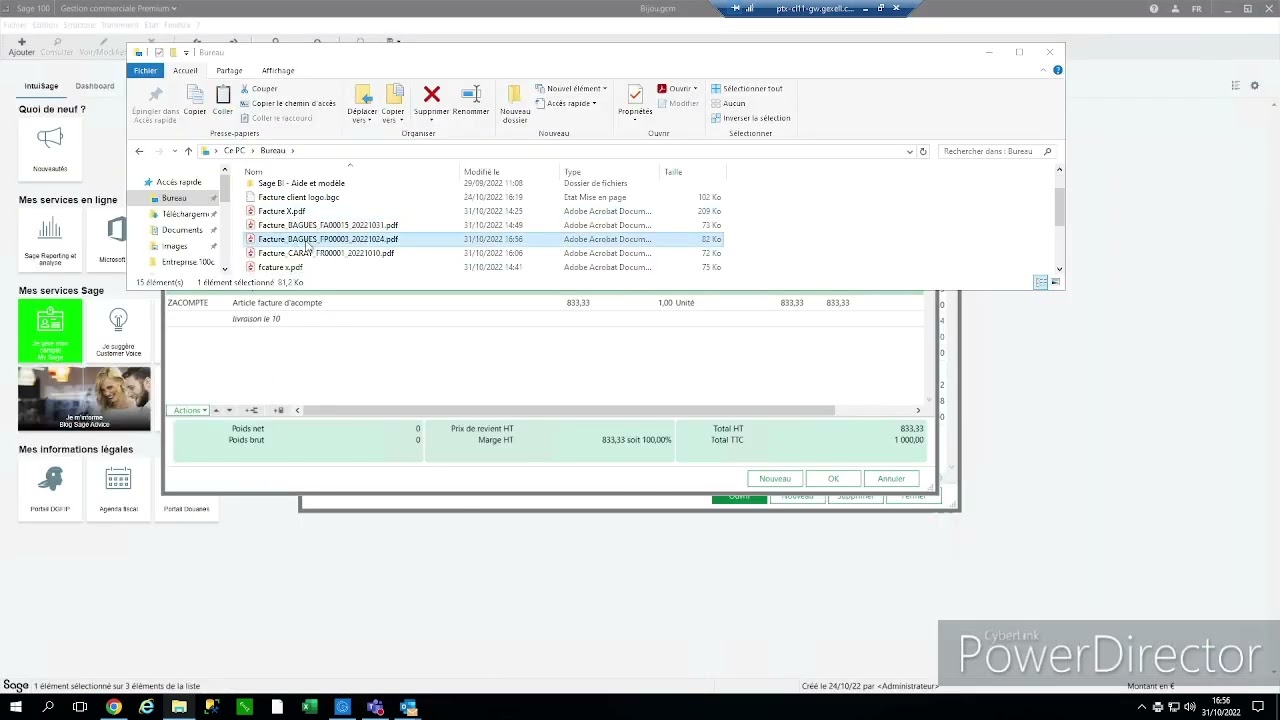The image size is (1280, 720).
Task: Open the green My Sage account tile
Action: [x=50, y=331]
